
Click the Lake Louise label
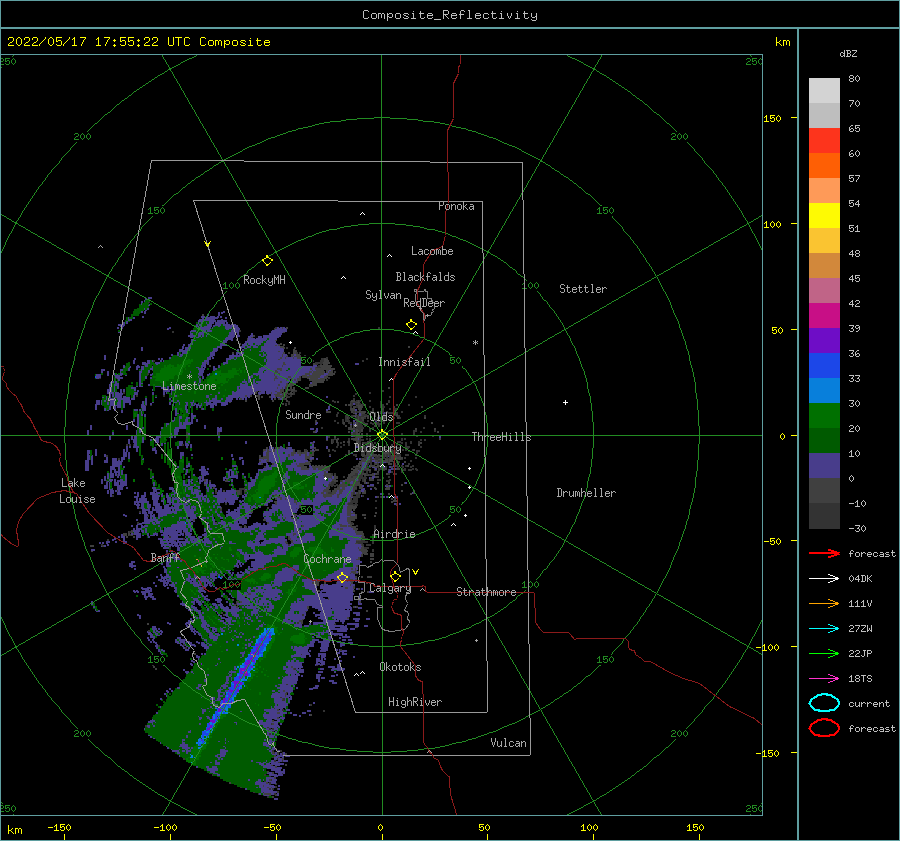coord(77,491)
